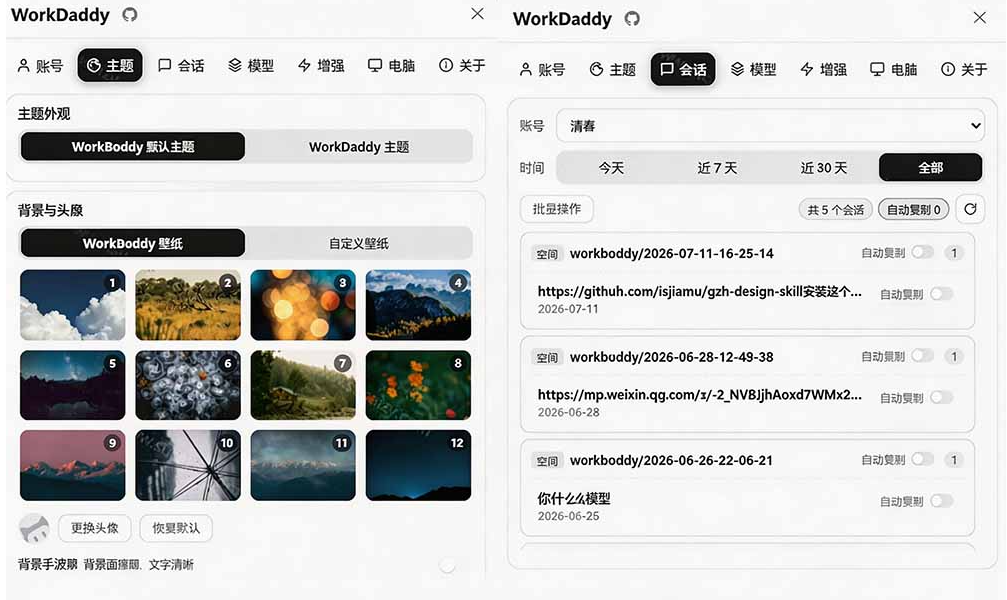Screen dimensions: 1007x600
Task: Filter sessions by 近 30 天
Action: [x=823, y=168]
